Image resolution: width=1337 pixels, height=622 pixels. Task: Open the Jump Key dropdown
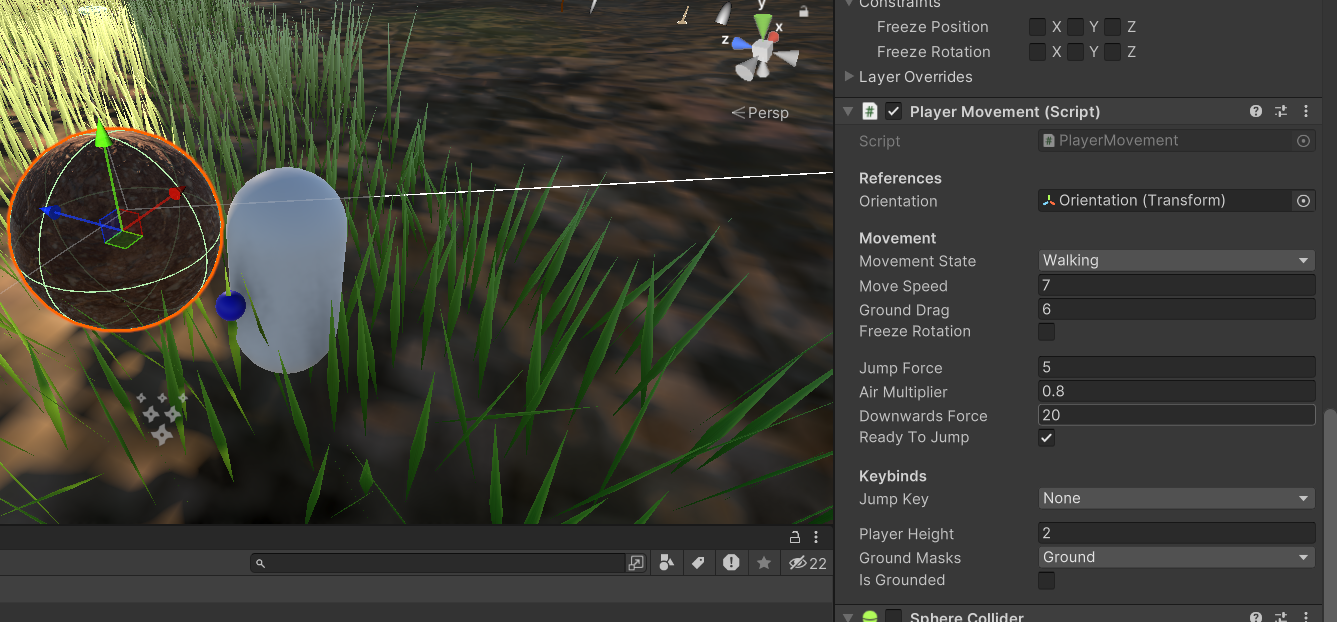[1176, 498]
